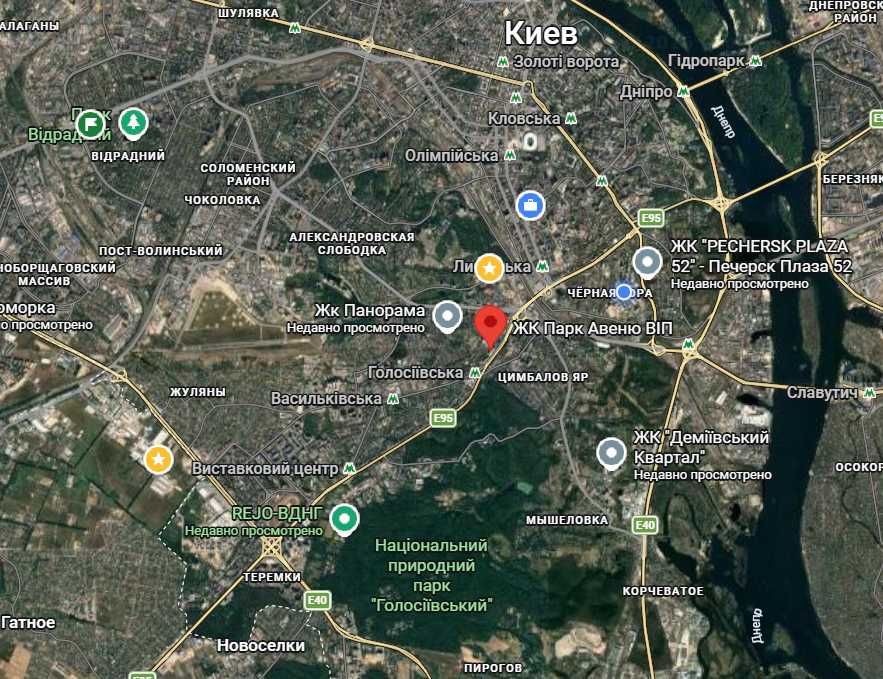This screenshot has width=883, height=679.
Task: Click the Олімпійська metro station icon
Action: (510, 155)
